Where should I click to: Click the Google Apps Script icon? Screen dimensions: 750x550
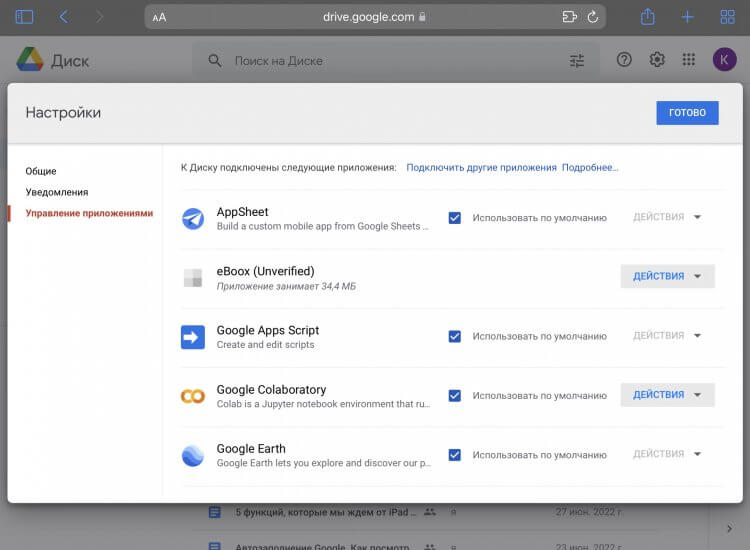(193, 337)
